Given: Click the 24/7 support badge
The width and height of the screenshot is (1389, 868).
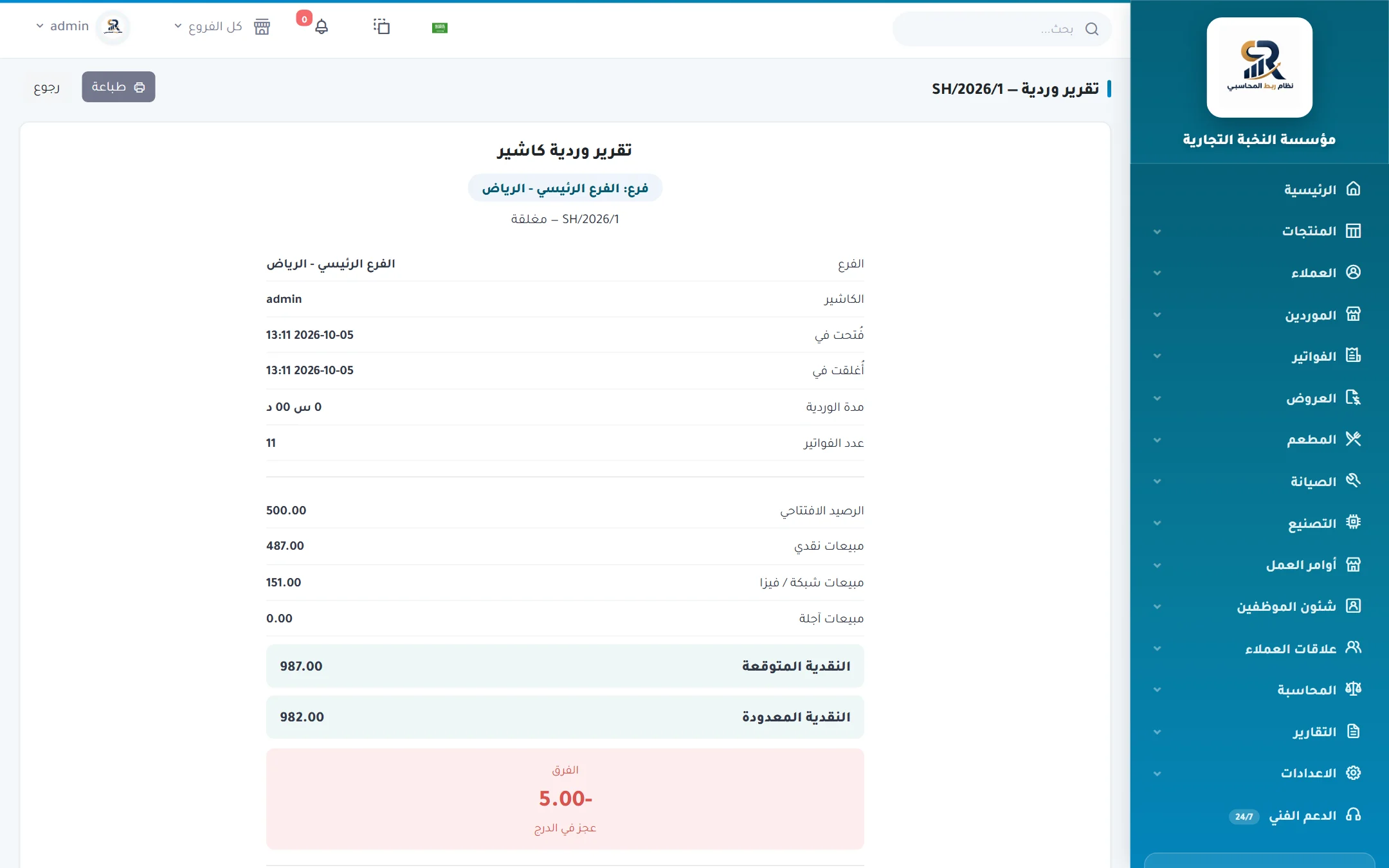Looking at the screenshot, I should (1244, 817).
